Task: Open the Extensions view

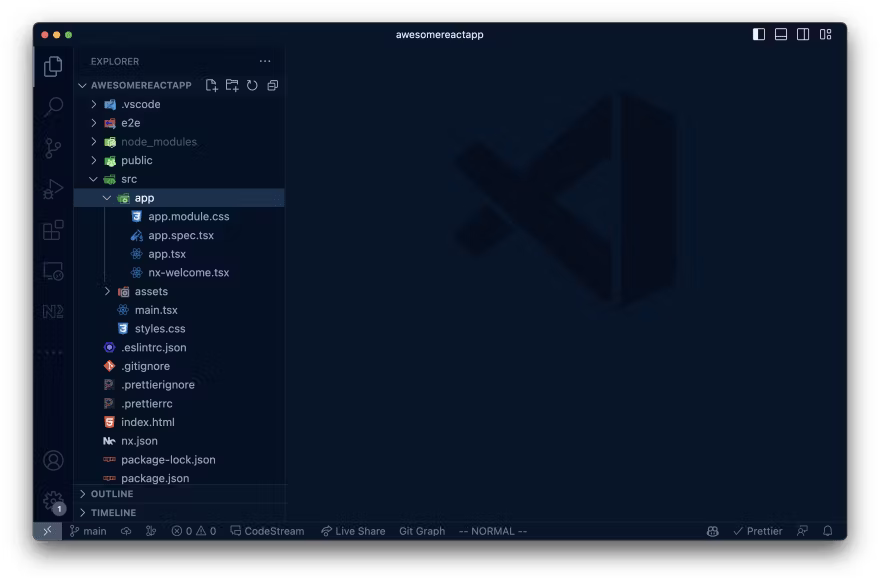Action: point(53,230)
